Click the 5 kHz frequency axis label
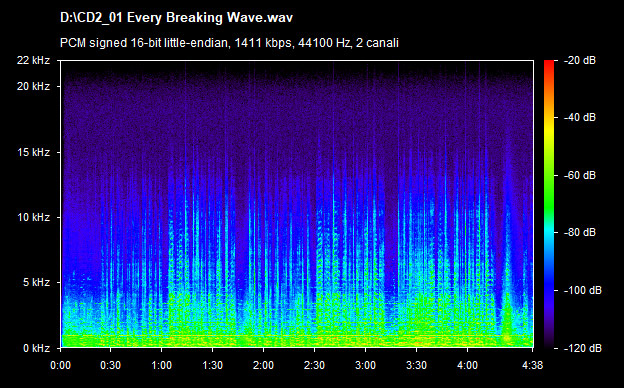 [36, 283]
